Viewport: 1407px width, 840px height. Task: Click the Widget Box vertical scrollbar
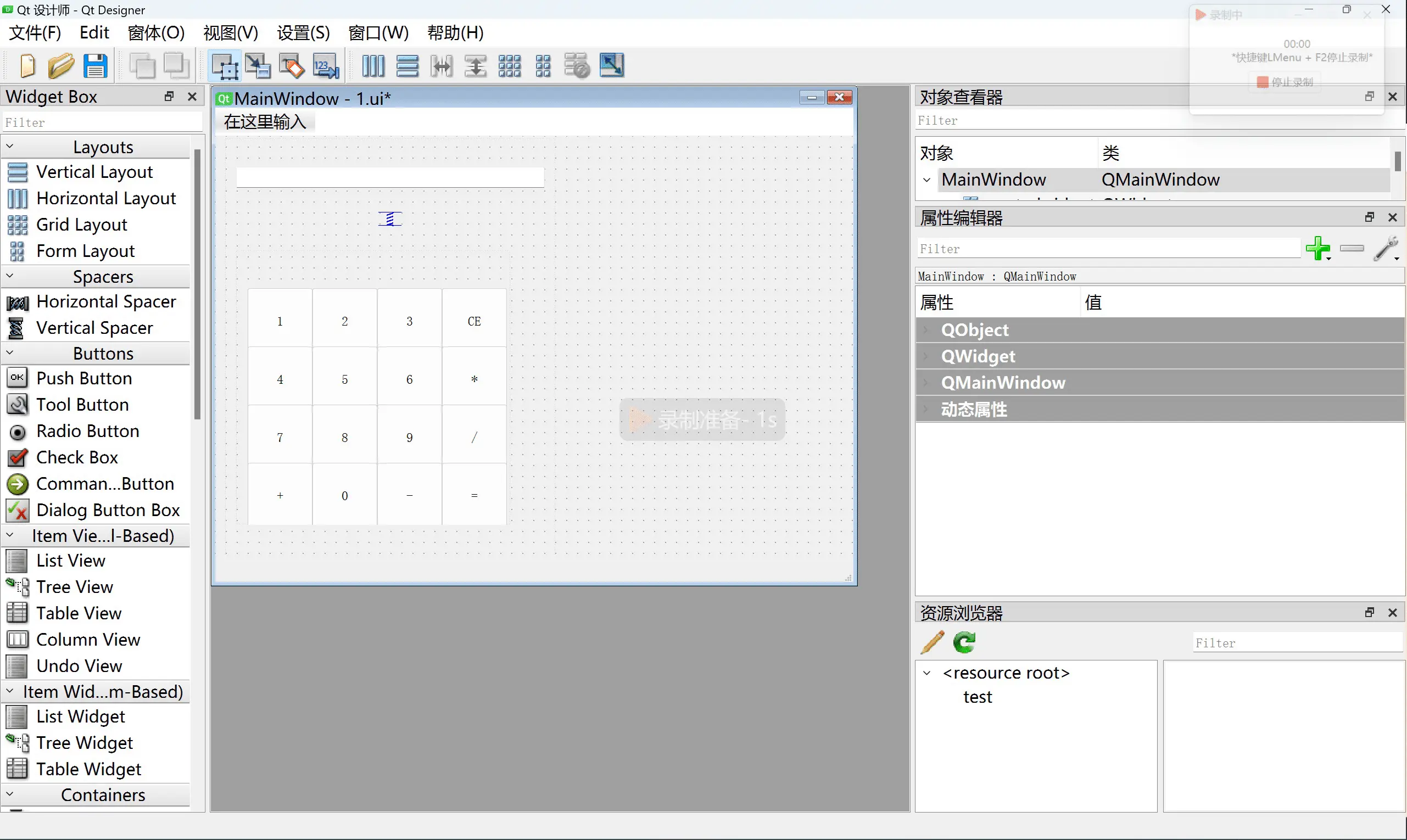(197, 284)
